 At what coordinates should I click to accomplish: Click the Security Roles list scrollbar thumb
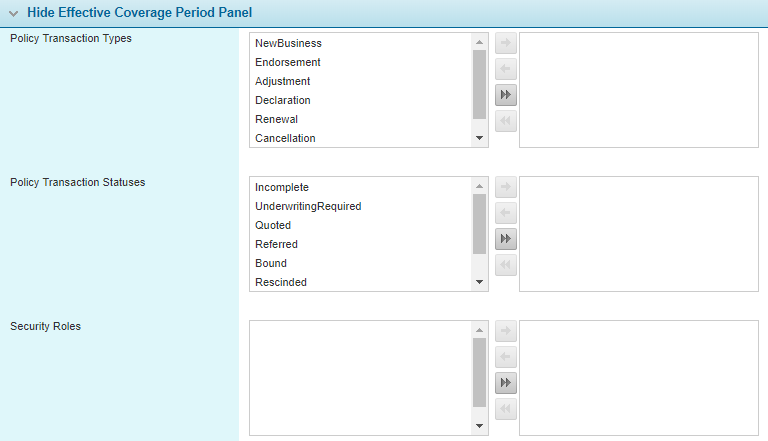point(480,372)
